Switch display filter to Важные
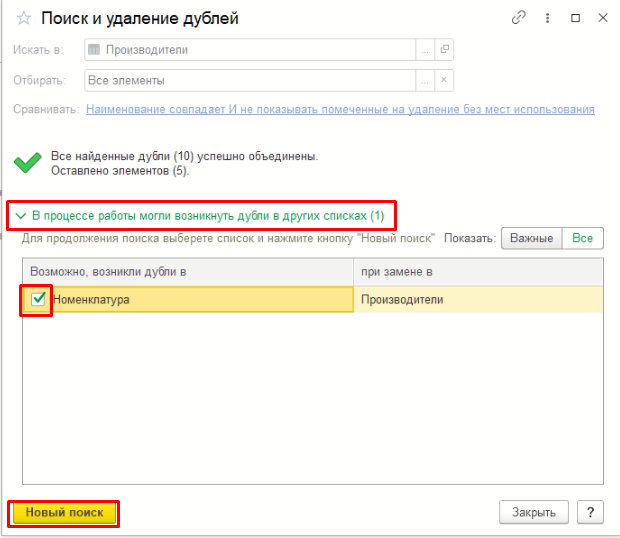 point(531,238)
